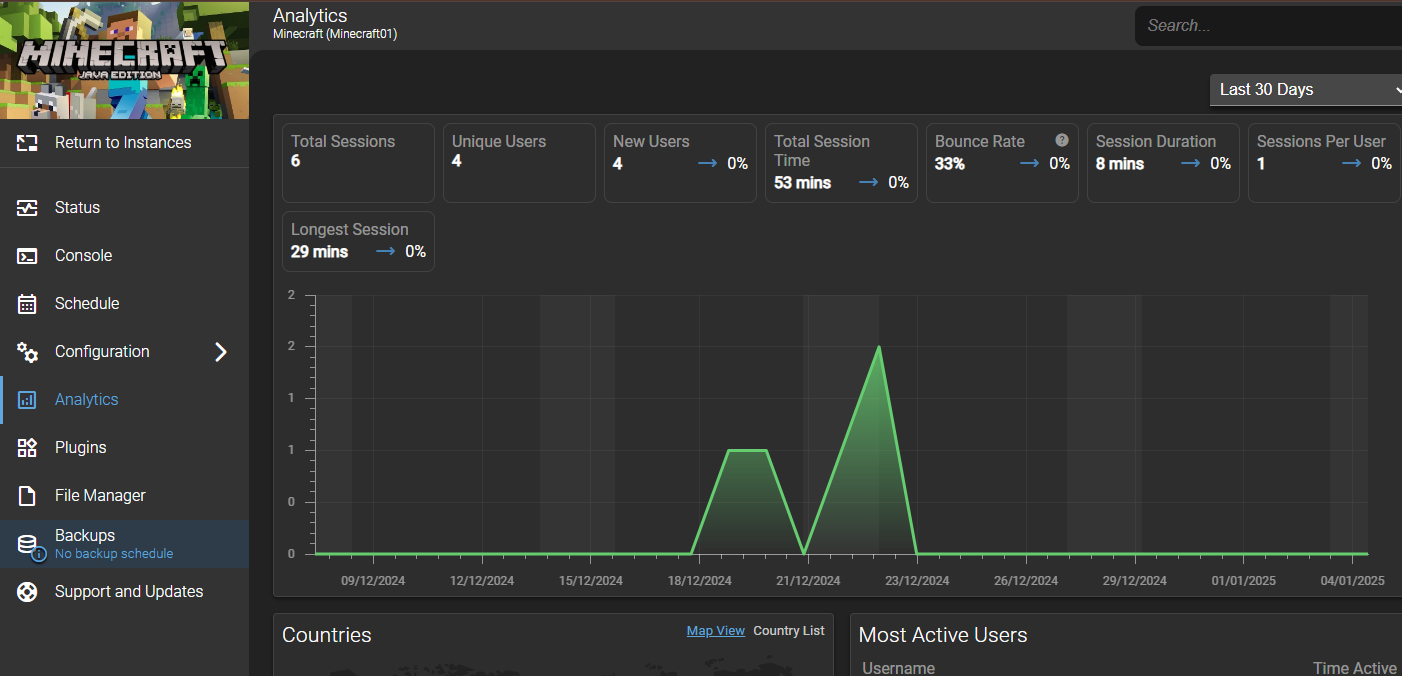Click the Plugins icon in sidebar

point(27,448)
